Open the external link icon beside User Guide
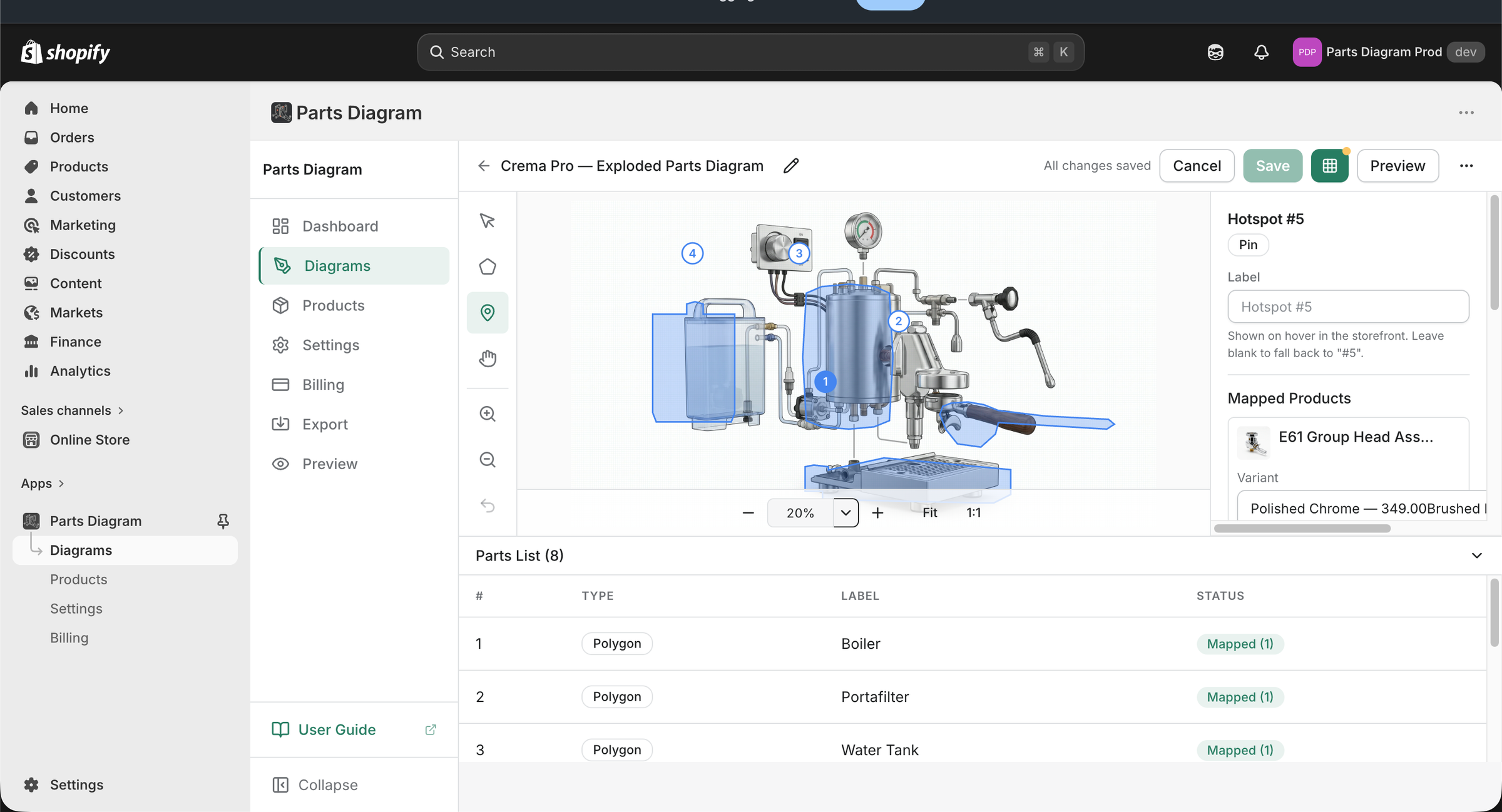 [431, 730]
